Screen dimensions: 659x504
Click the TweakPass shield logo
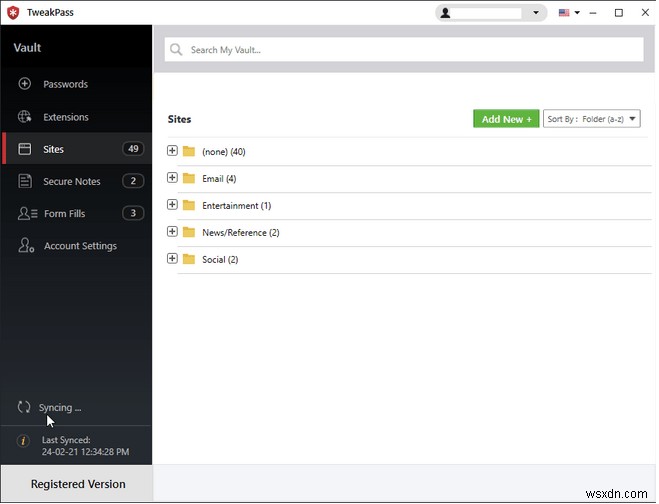pyautogui.click(x=13, y=13)
